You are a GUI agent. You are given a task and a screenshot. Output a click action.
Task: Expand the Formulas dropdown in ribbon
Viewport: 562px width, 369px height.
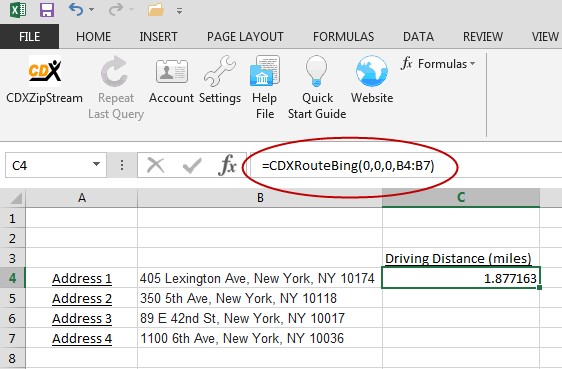click(x=438, y=64)
